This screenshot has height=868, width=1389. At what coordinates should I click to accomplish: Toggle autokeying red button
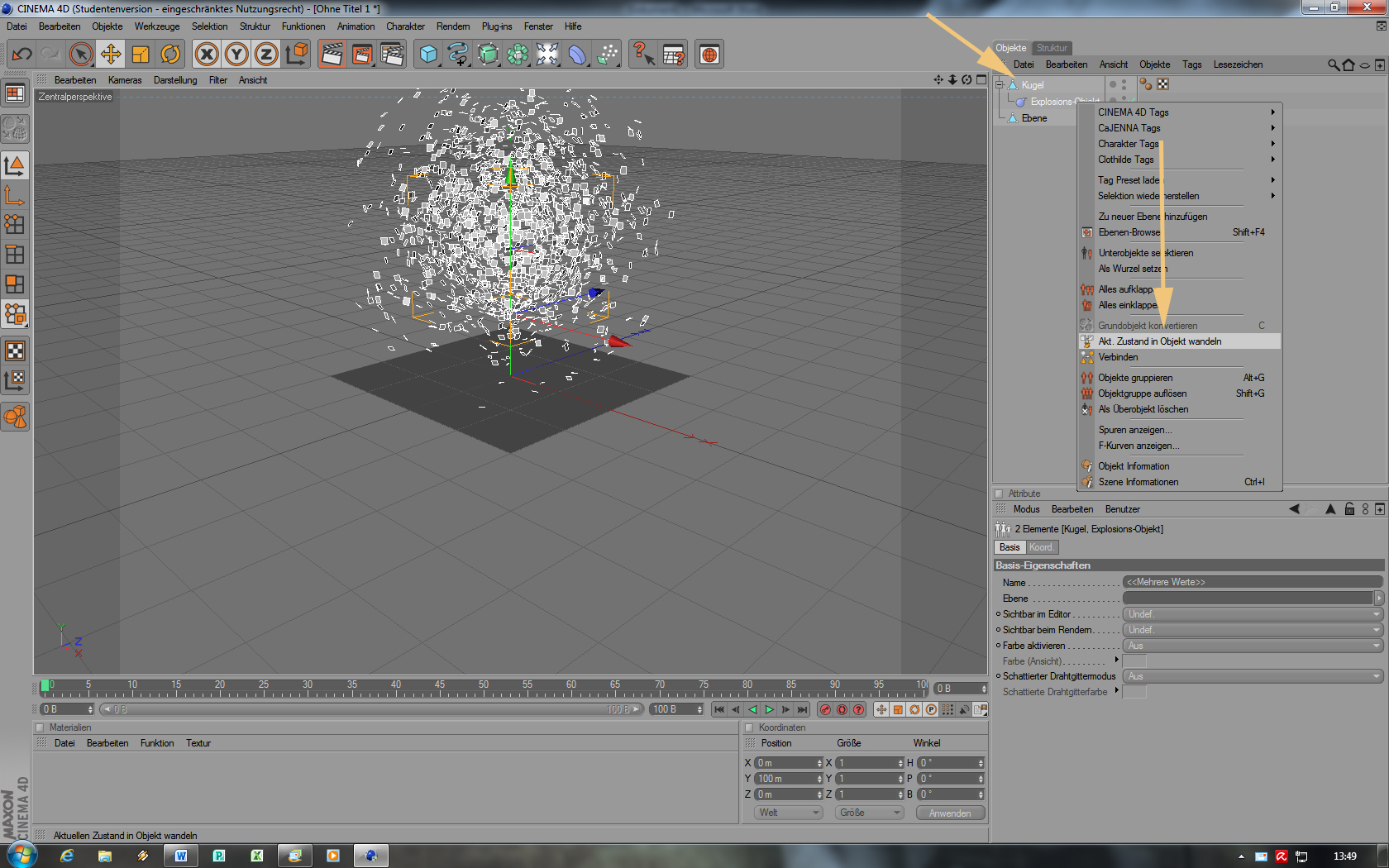pos(842,709)
